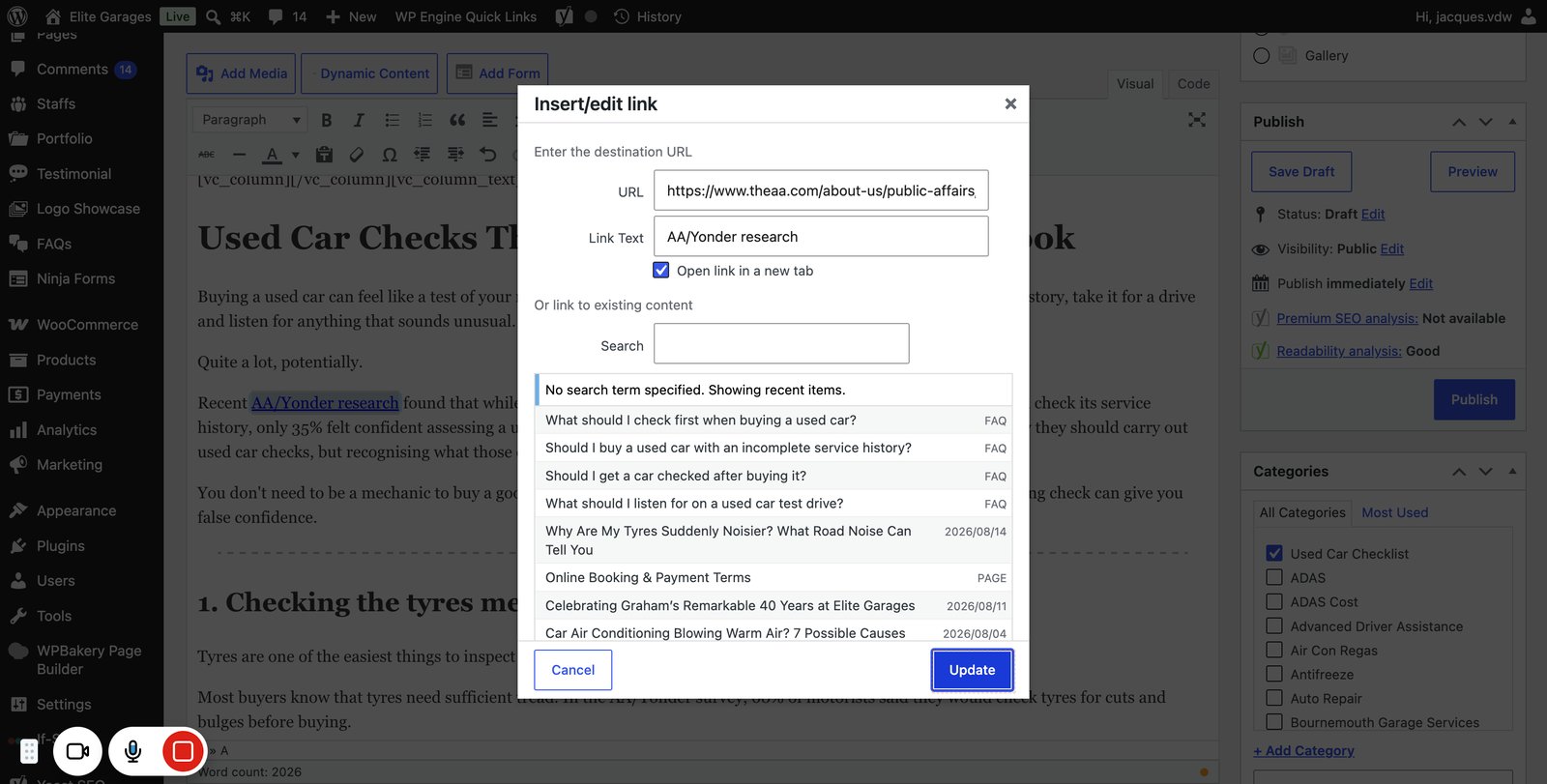Check the ADAS Cost category
The image size is (1547, 784).
(x=1274, y=601)
